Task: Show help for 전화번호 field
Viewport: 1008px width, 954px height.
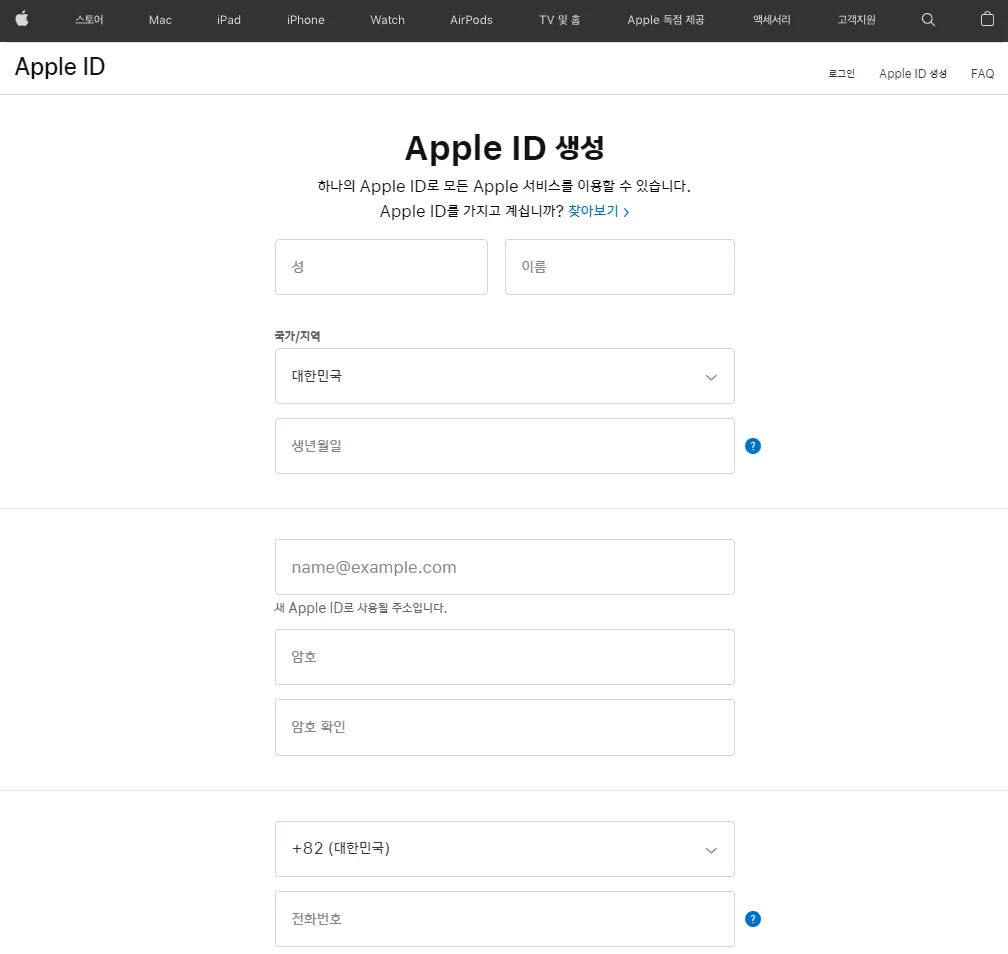Action: click(752, 919)
